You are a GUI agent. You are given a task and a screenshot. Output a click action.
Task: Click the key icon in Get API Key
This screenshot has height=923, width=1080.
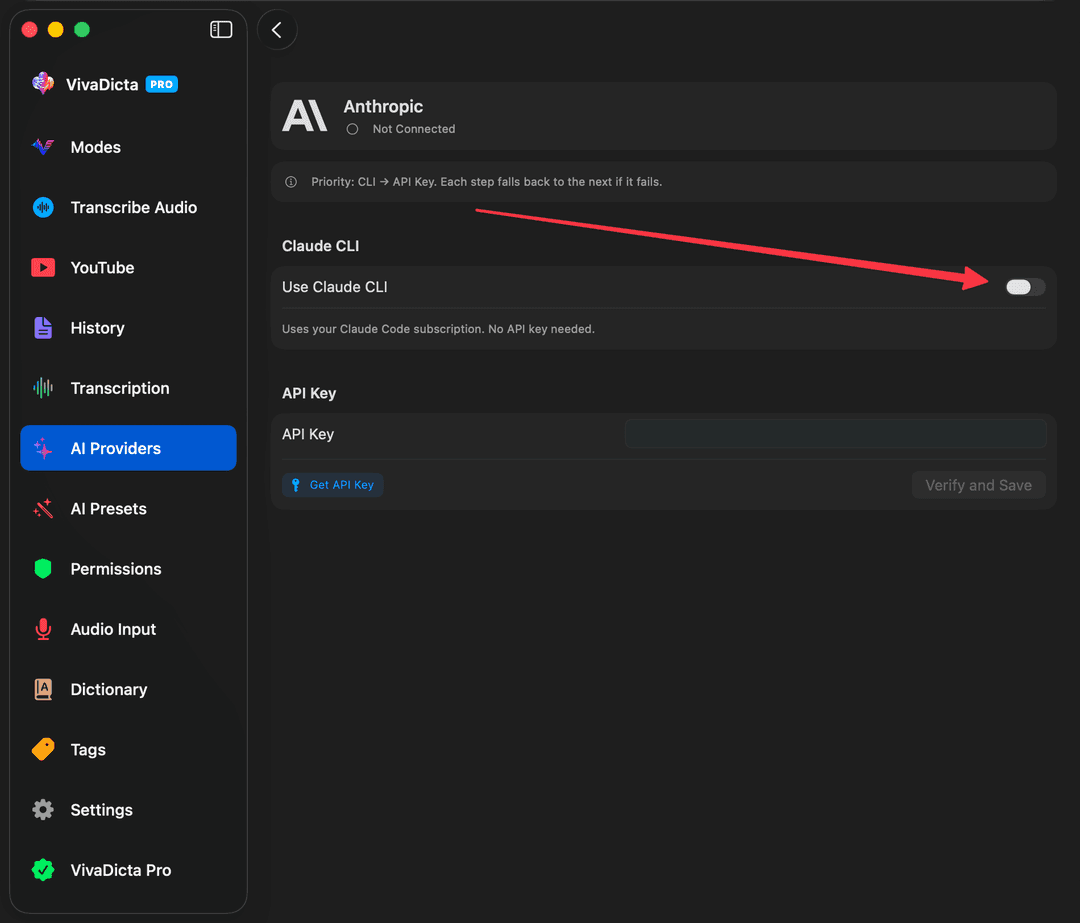pyautogui.click(x=295, y=485)
